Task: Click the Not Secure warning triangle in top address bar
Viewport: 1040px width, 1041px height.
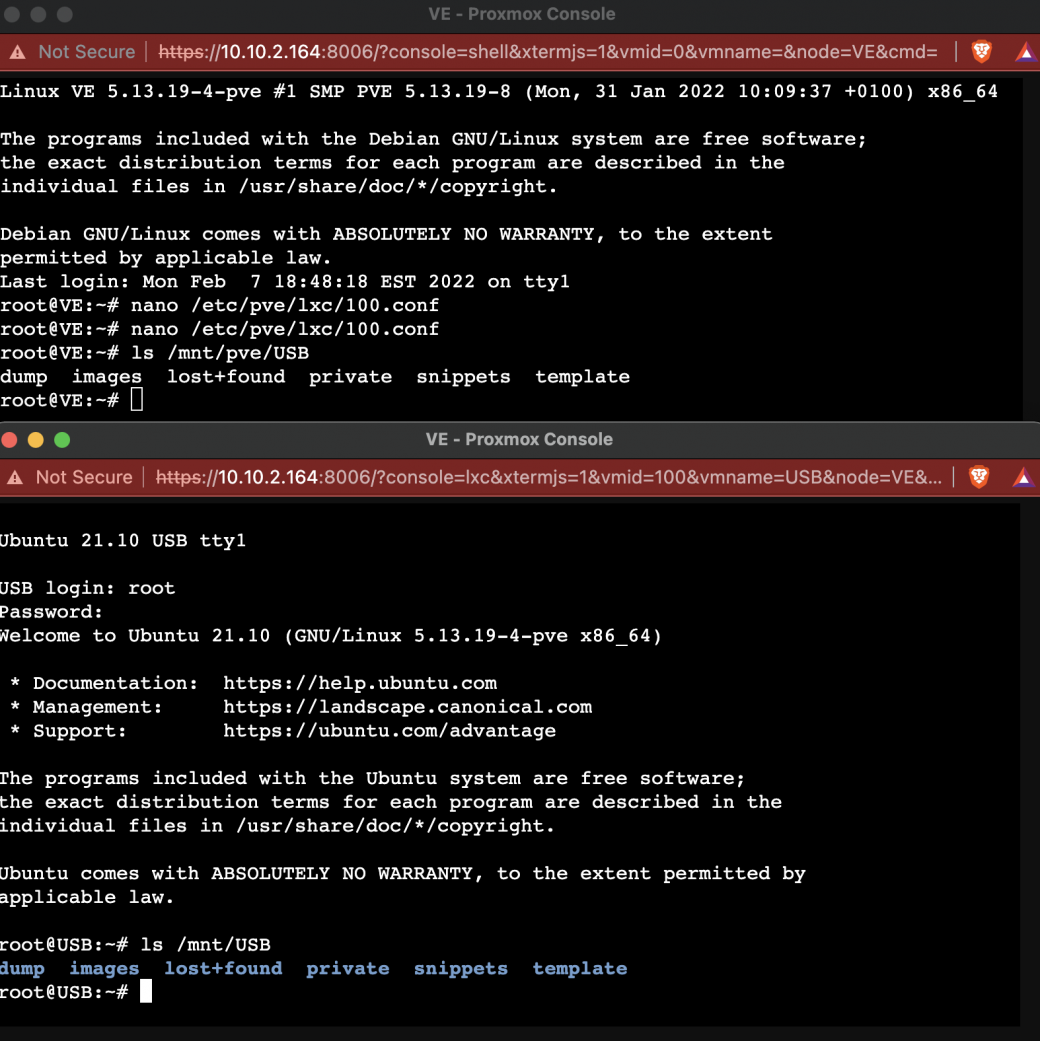Action: coord(18,51)
